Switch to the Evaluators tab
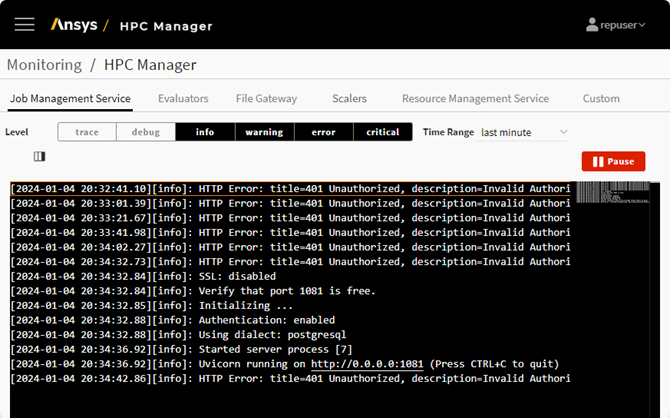The width and height of the screenshot is (670, 418). pos(183,99)
